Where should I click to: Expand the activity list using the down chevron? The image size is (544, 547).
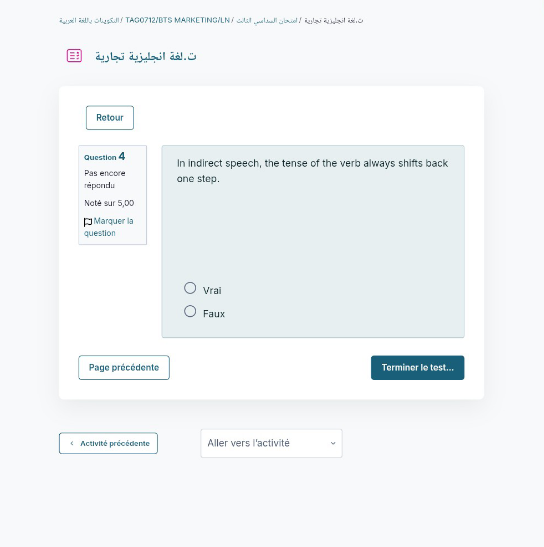[333, 443]
